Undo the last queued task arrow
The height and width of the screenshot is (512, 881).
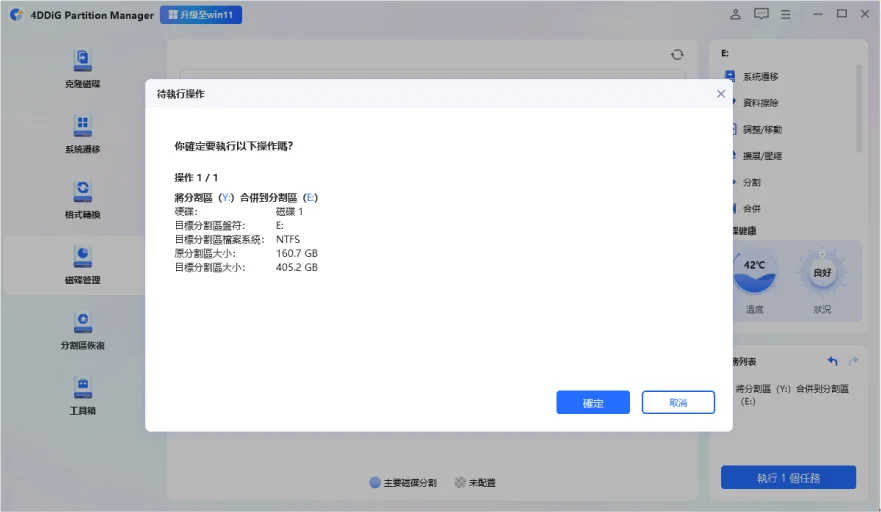point(833,361)
